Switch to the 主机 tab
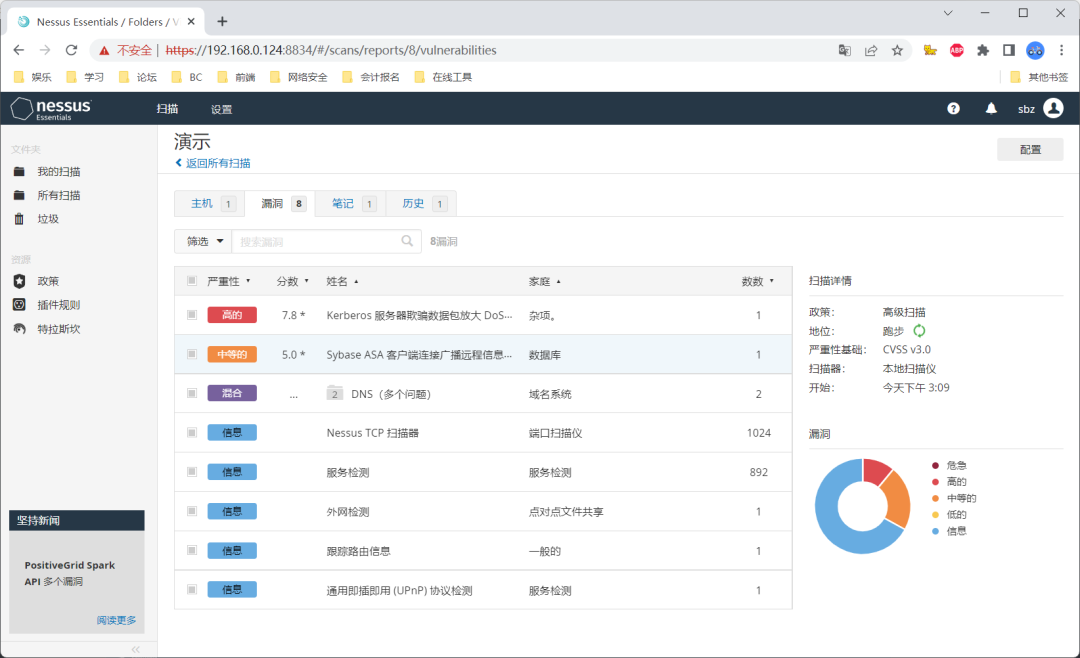 210,204
